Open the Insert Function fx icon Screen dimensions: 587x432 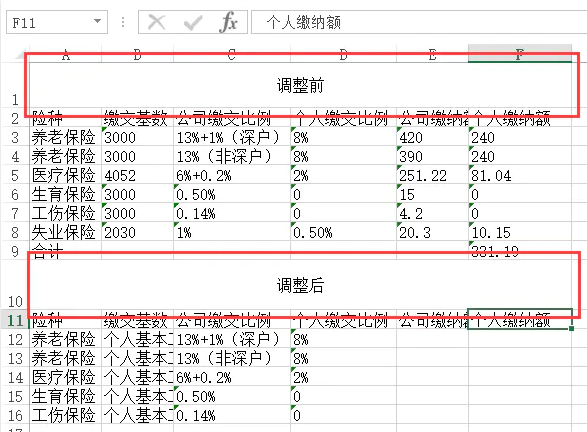coord(228,22)
